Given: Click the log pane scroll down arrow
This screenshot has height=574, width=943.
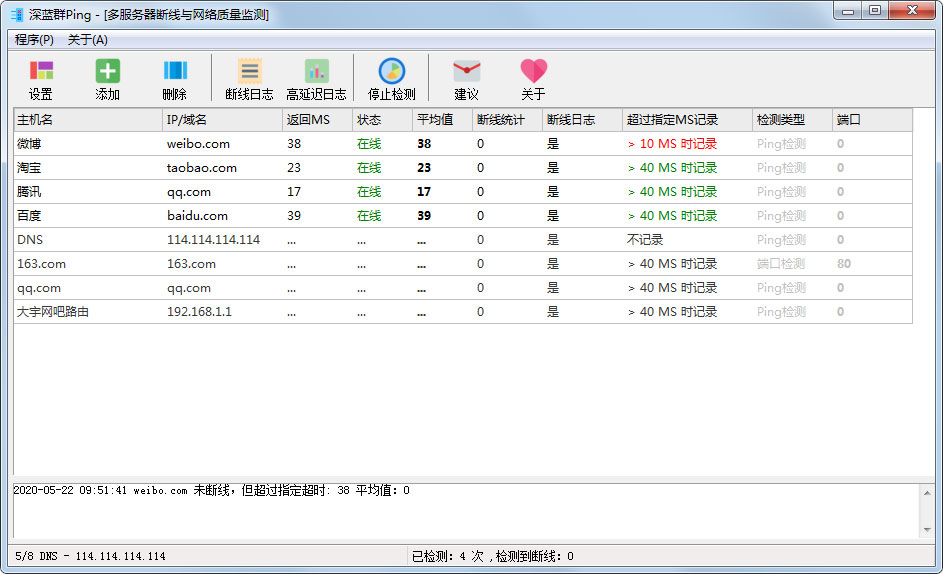Looking at the screenshot, I should (x=927, y=529).
